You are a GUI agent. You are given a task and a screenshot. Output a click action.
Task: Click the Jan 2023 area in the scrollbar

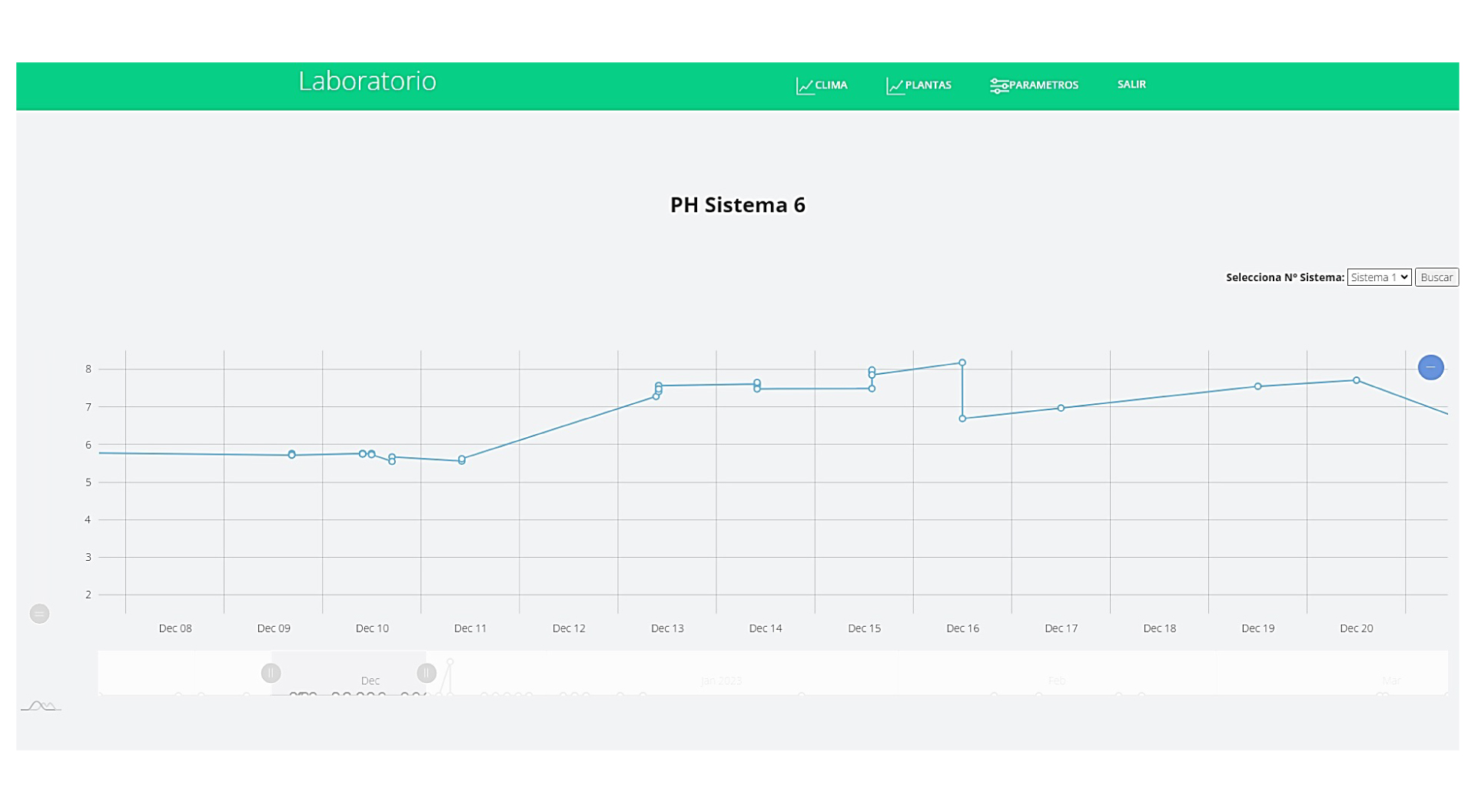[x=721, y=680]
